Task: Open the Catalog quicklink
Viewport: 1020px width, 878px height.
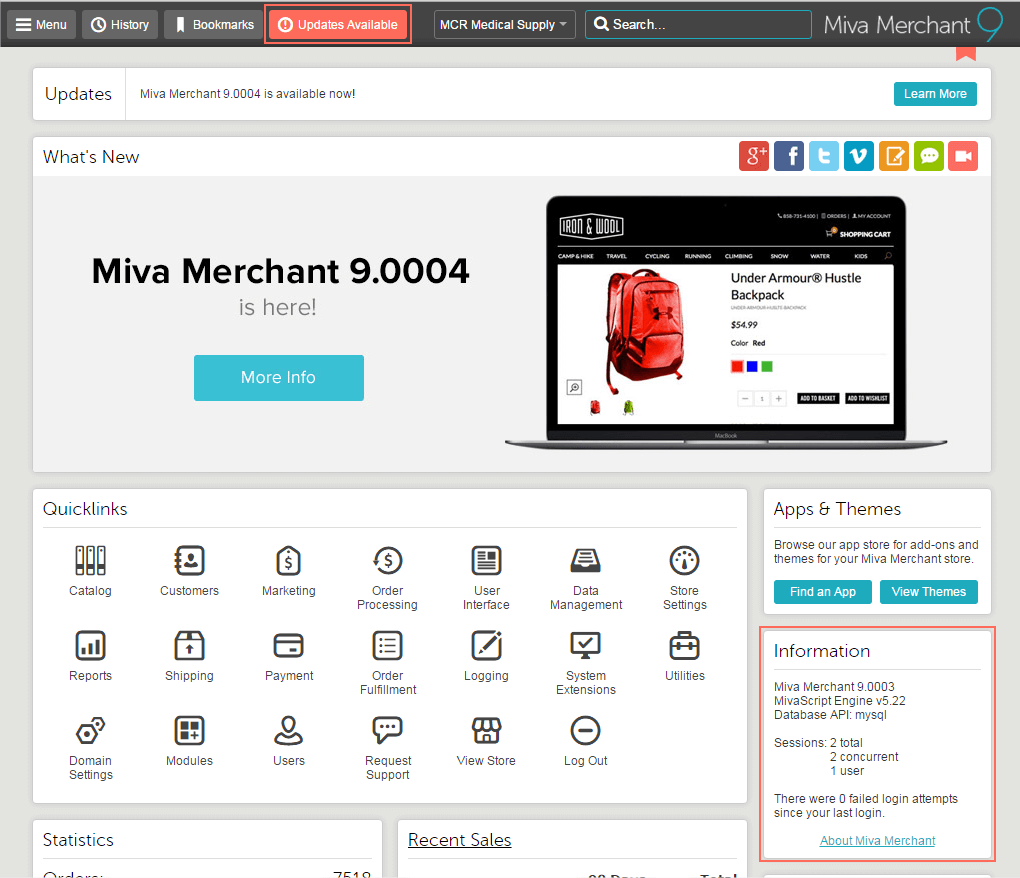Action: [x=90, y=570]
